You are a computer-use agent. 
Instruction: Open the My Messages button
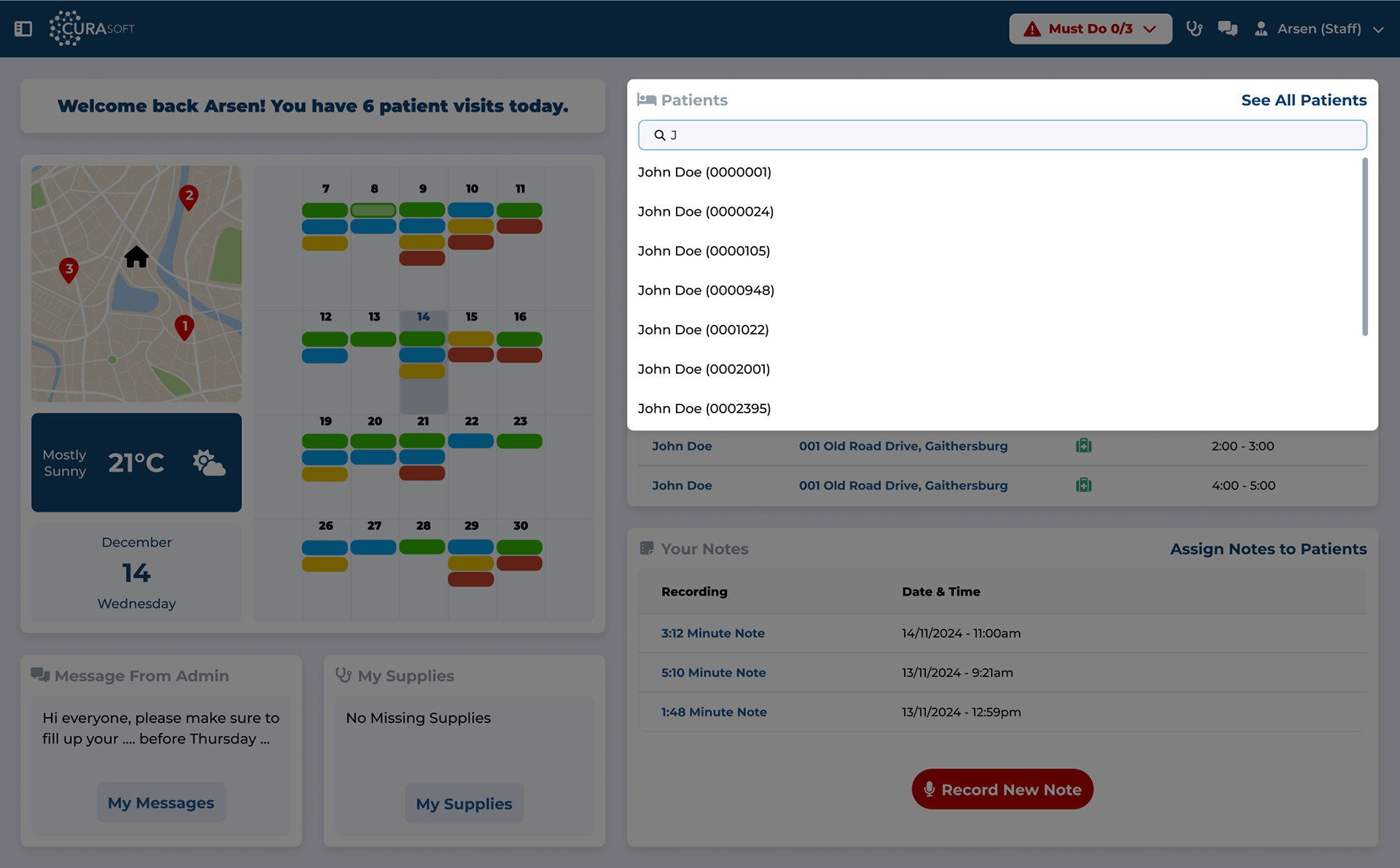161,802
